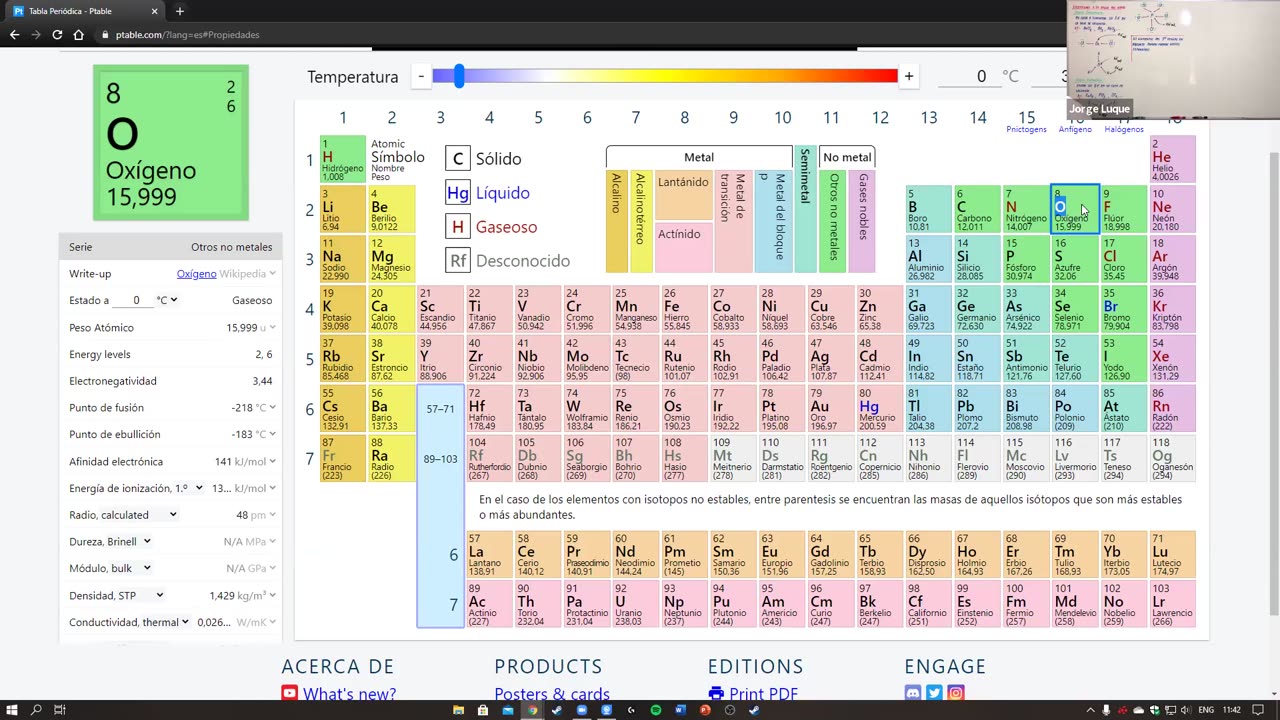This screenshot has width=1280, height=720.
Task: Open Microsoft Store from the taskbar
Action: click(x=483, y=710)
